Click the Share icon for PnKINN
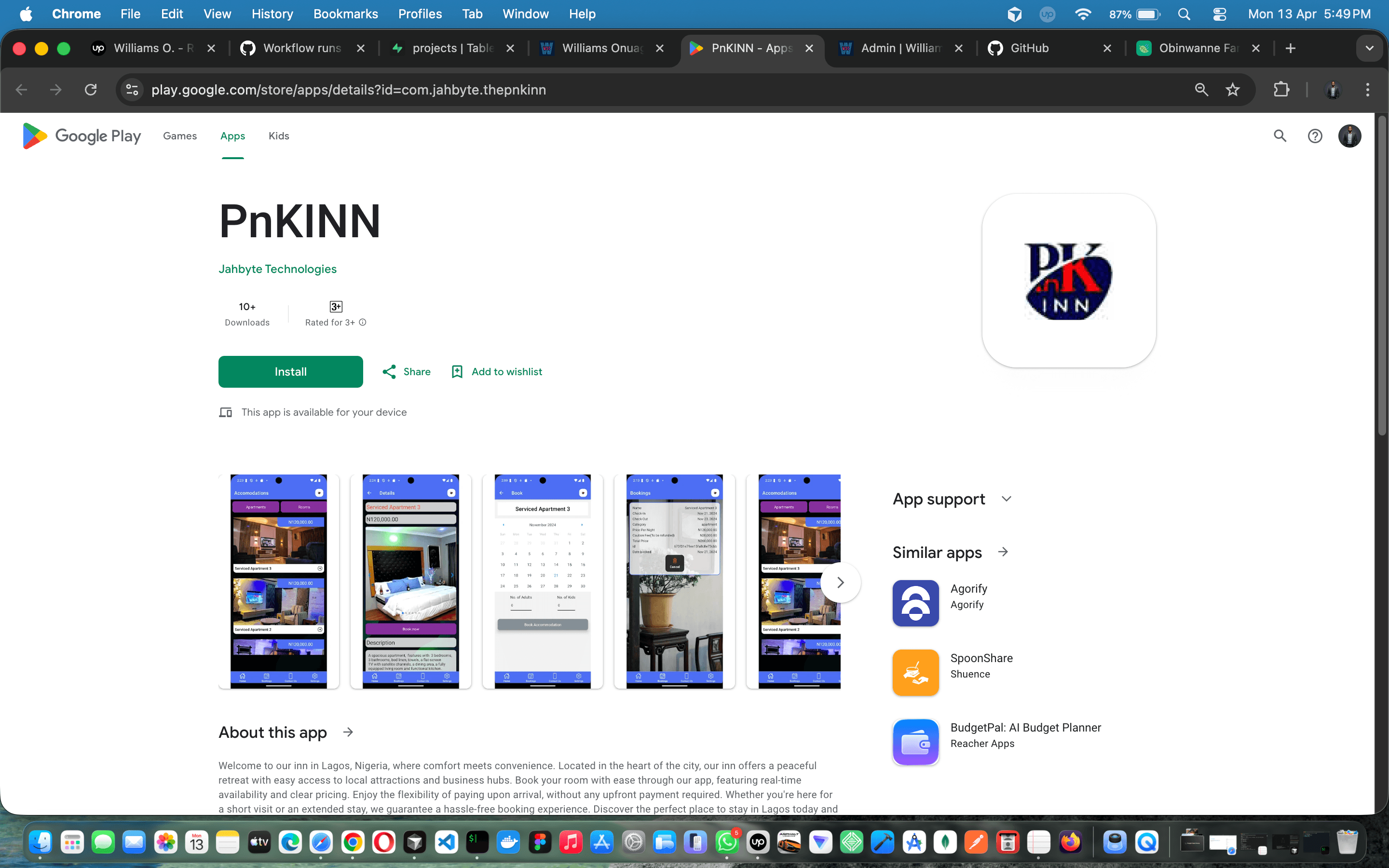 coord(390,371)
